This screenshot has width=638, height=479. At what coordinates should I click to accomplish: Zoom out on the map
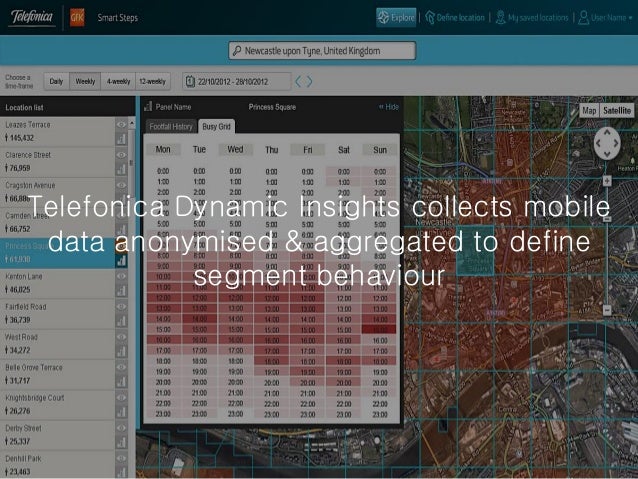pos(607,310)
